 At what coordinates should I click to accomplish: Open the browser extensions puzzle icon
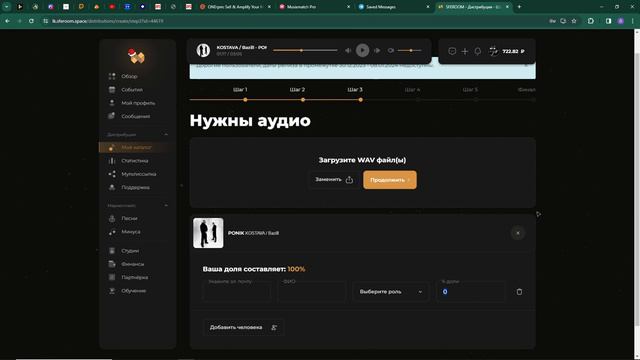(x=591, y=21)
